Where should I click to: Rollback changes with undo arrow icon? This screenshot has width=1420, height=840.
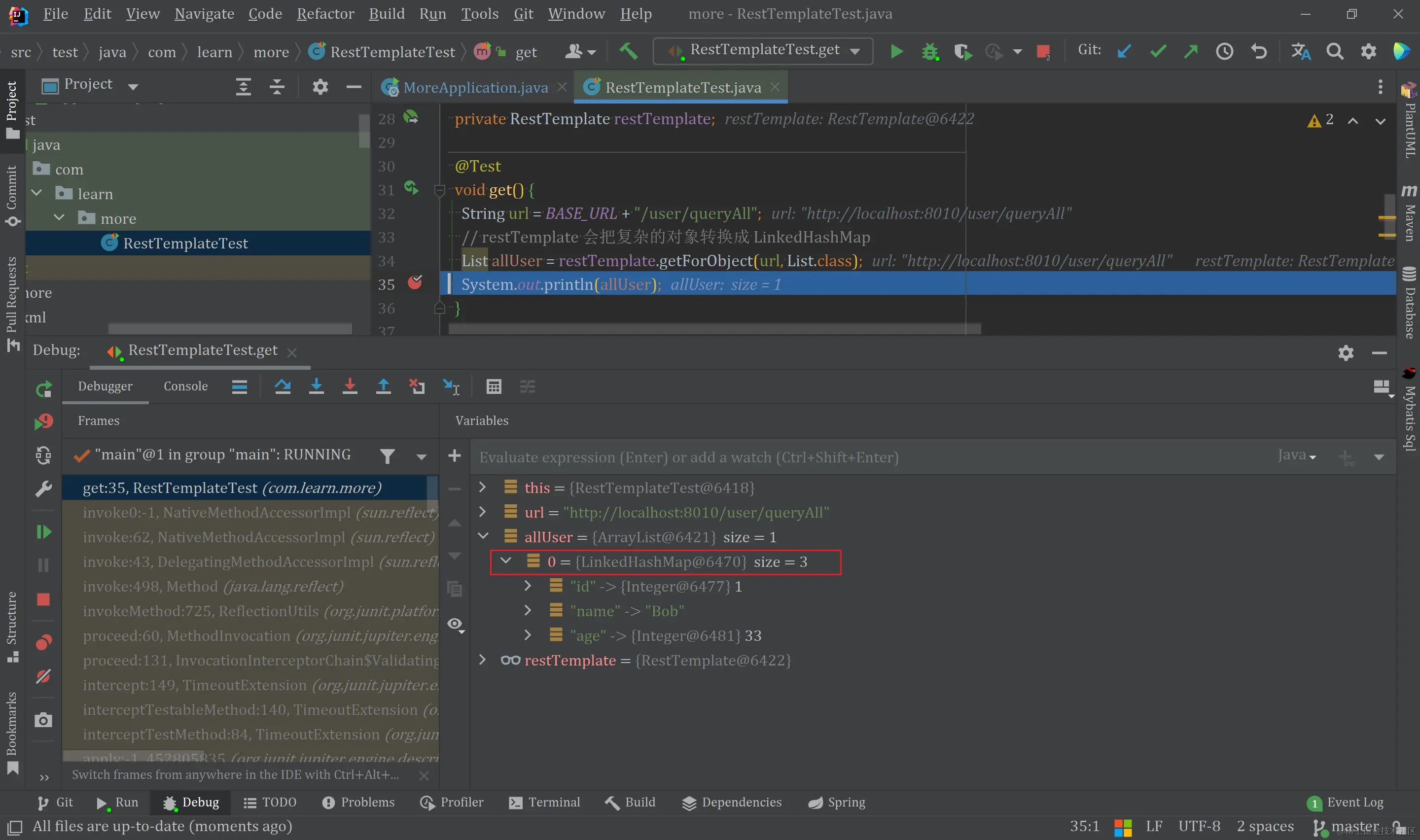[1258, 51]
